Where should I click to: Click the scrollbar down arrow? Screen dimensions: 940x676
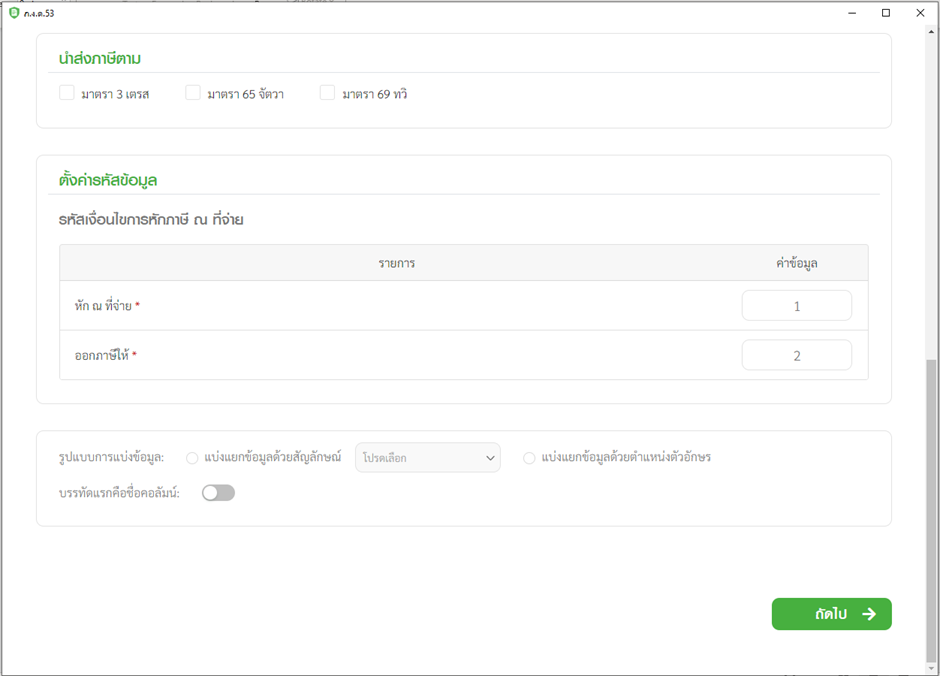click(932, 668)
